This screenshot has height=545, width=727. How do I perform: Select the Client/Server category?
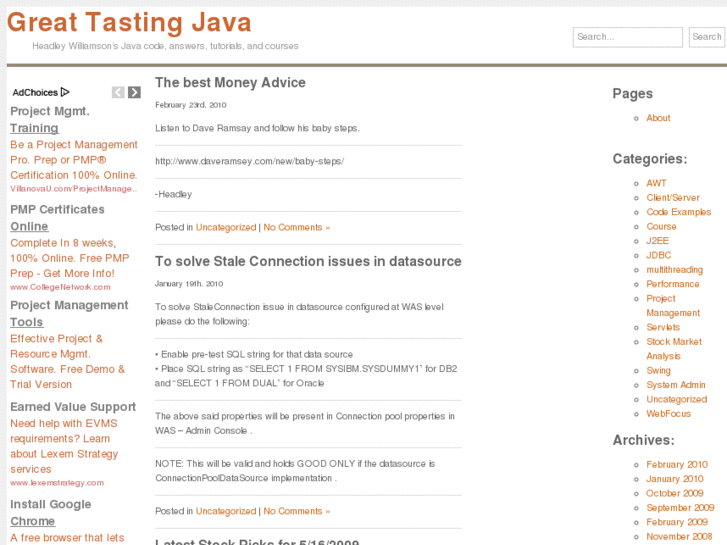673,198
